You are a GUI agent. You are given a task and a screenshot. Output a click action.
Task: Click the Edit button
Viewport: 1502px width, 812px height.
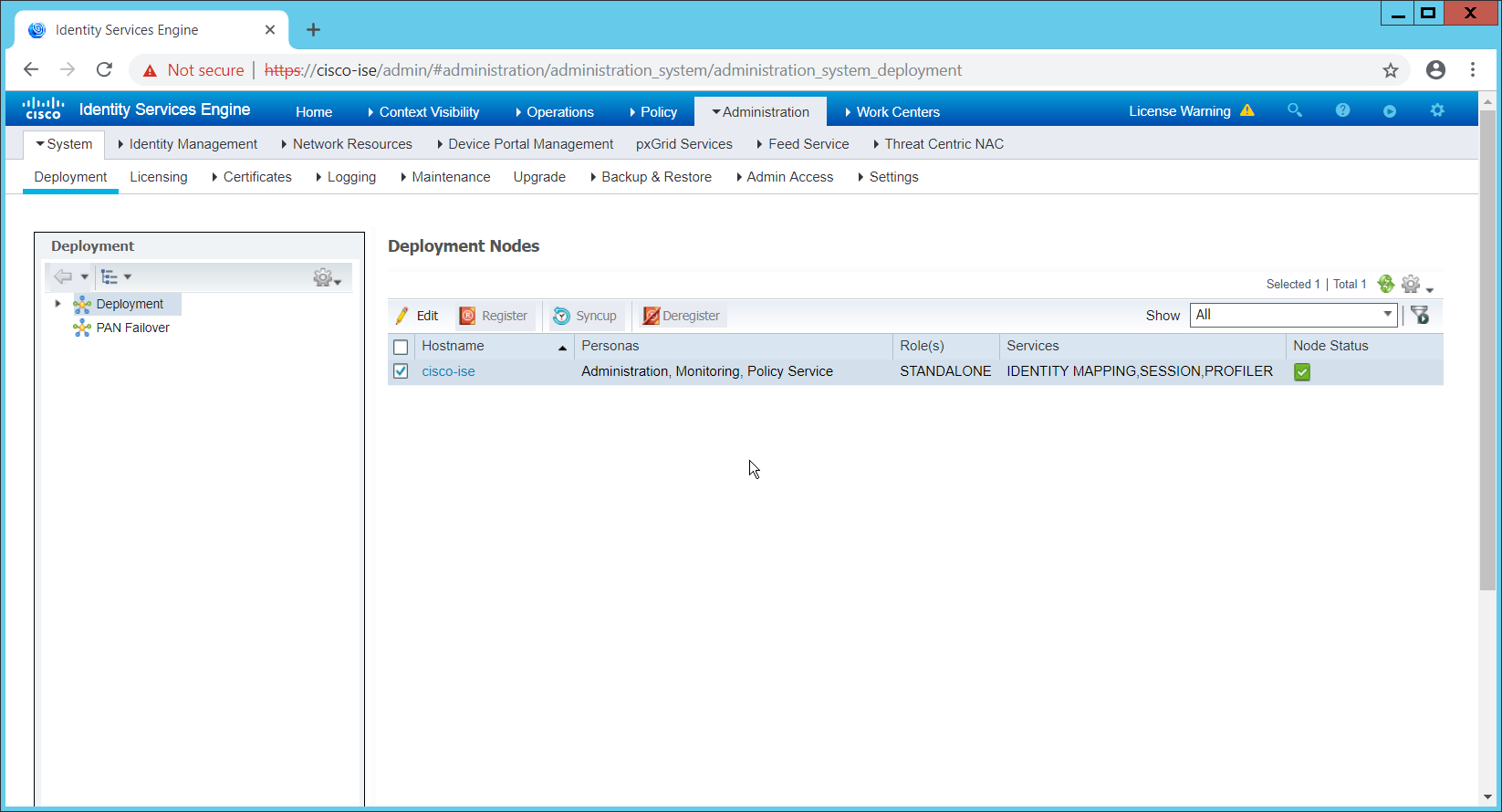point(418,316)
